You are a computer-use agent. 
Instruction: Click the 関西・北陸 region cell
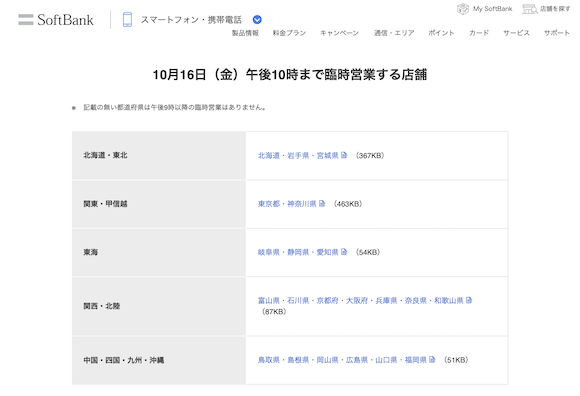[159, 306]
